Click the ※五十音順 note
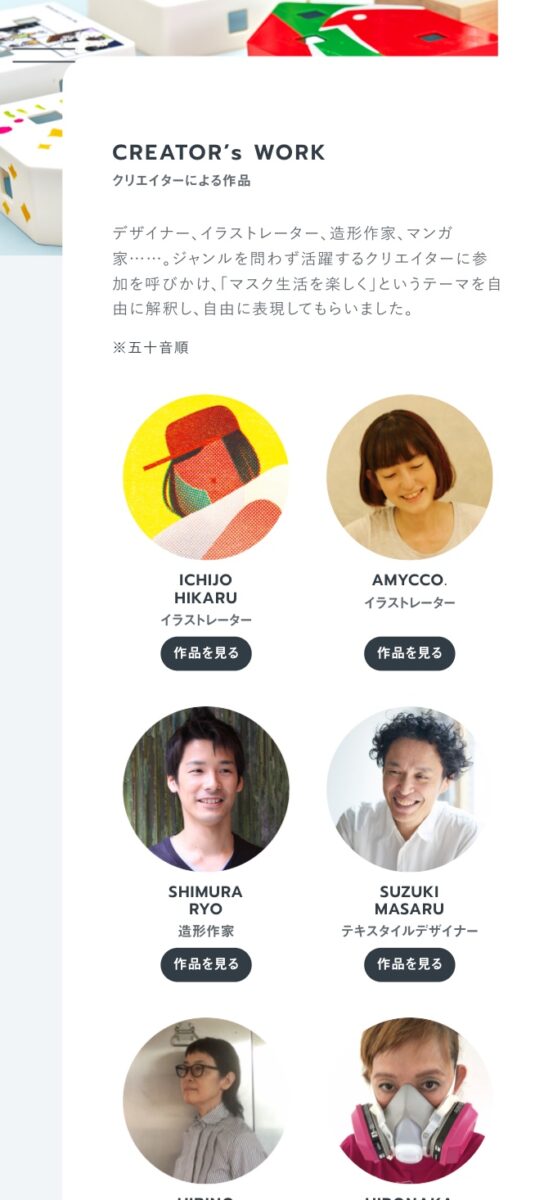The width and height of the screenshot is (553, 1200). pos(150,348)
